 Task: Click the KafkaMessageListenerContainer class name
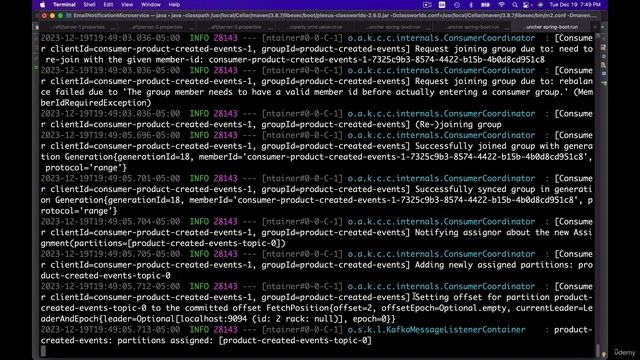(x=436, y=330)
